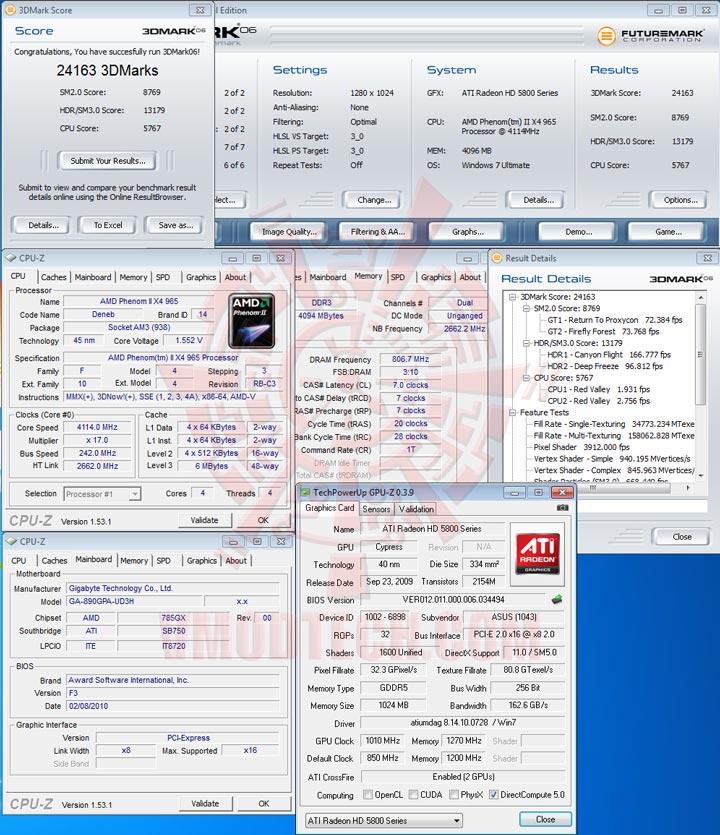Open the Processor #1 selection dropdown
Viewport: 720px width, 835px height.
(x=102, y=494)
